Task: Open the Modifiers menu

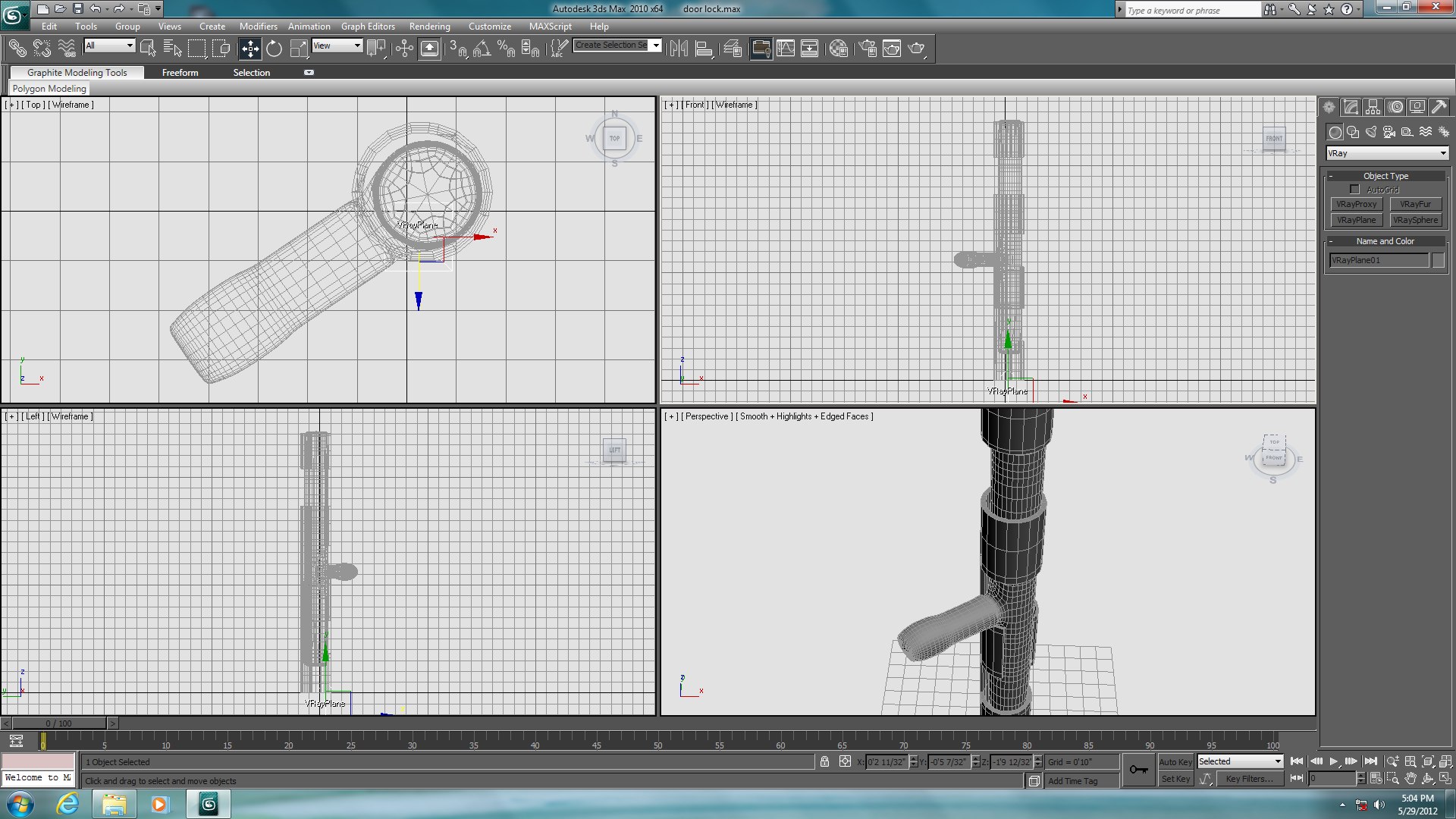Action: (258, 27)
